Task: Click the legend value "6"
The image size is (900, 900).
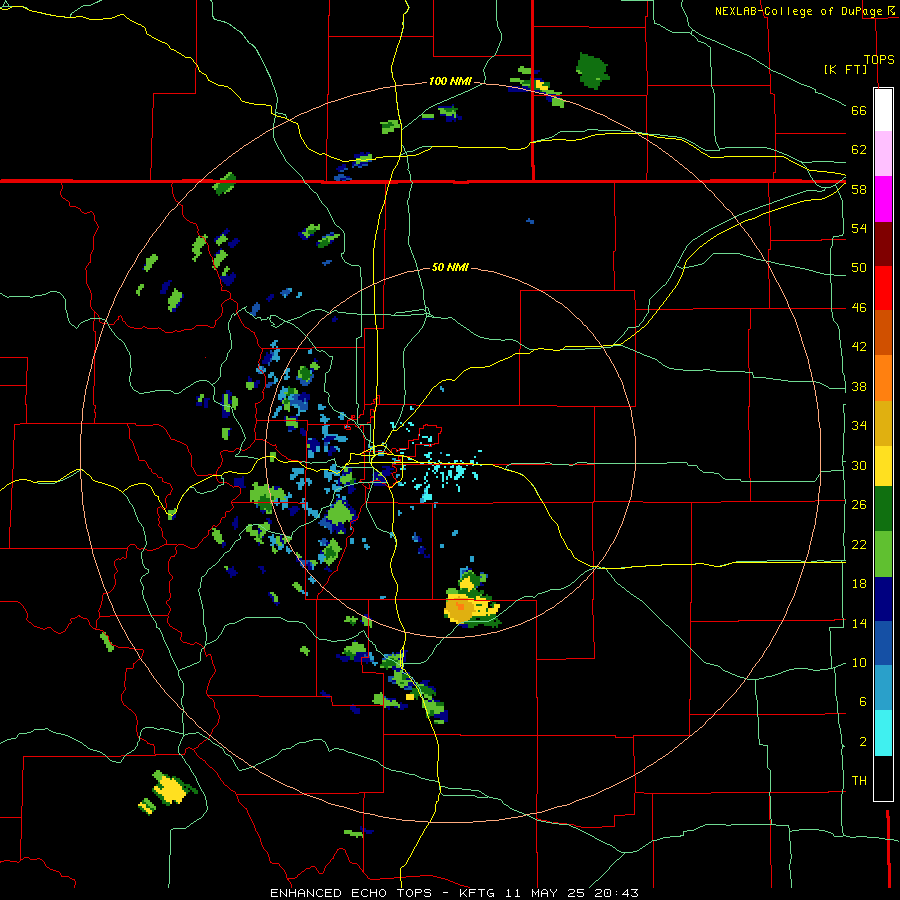Action: point(862,702)
